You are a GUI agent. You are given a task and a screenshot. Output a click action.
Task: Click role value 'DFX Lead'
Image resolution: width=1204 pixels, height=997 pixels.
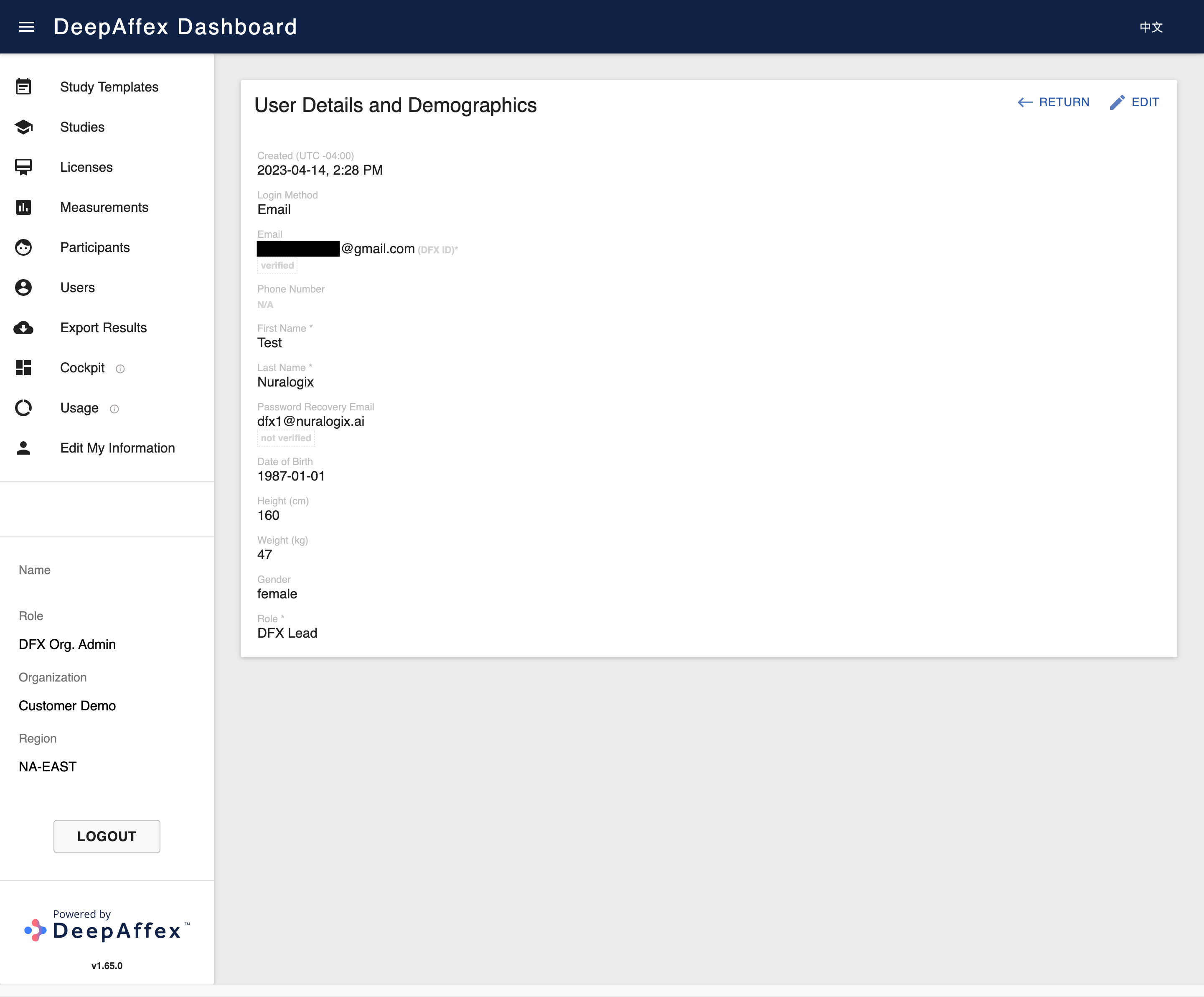coord(287,633)
